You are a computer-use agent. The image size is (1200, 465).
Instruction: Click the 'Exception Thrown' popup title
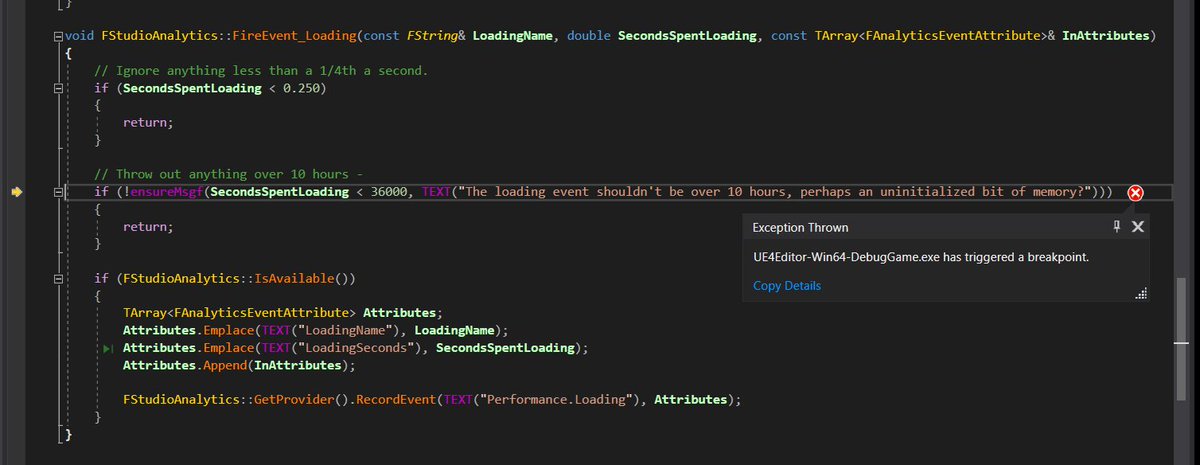(800, 228)
